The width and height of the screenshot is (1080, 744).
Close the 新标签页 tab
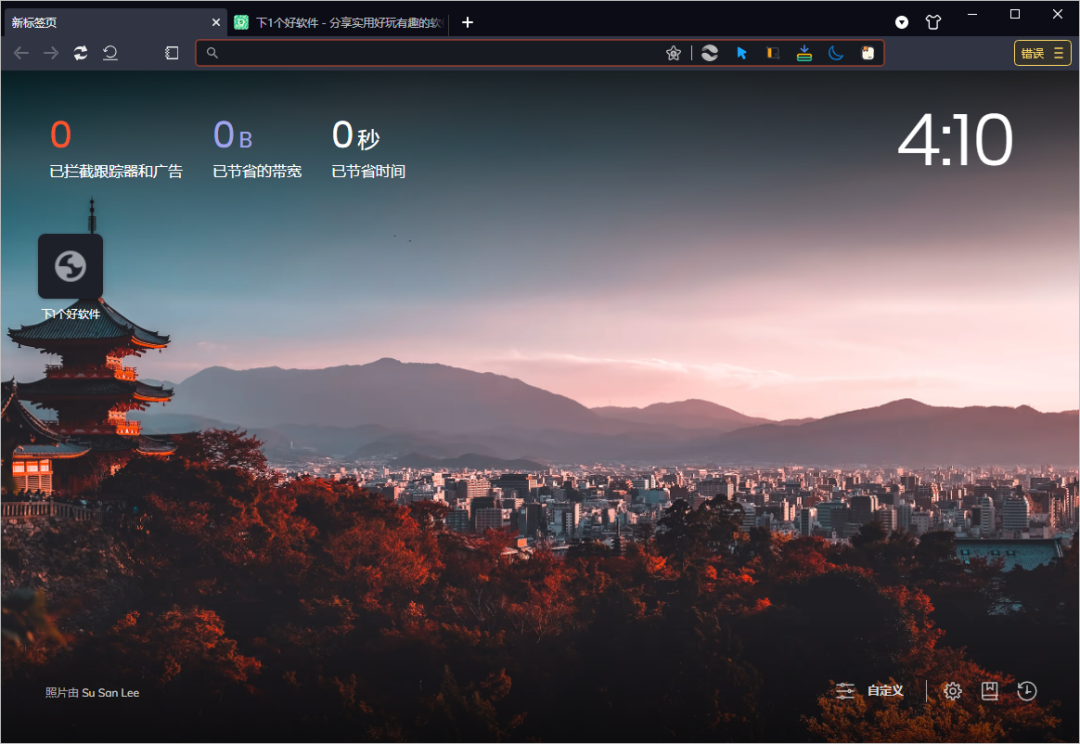216,23
